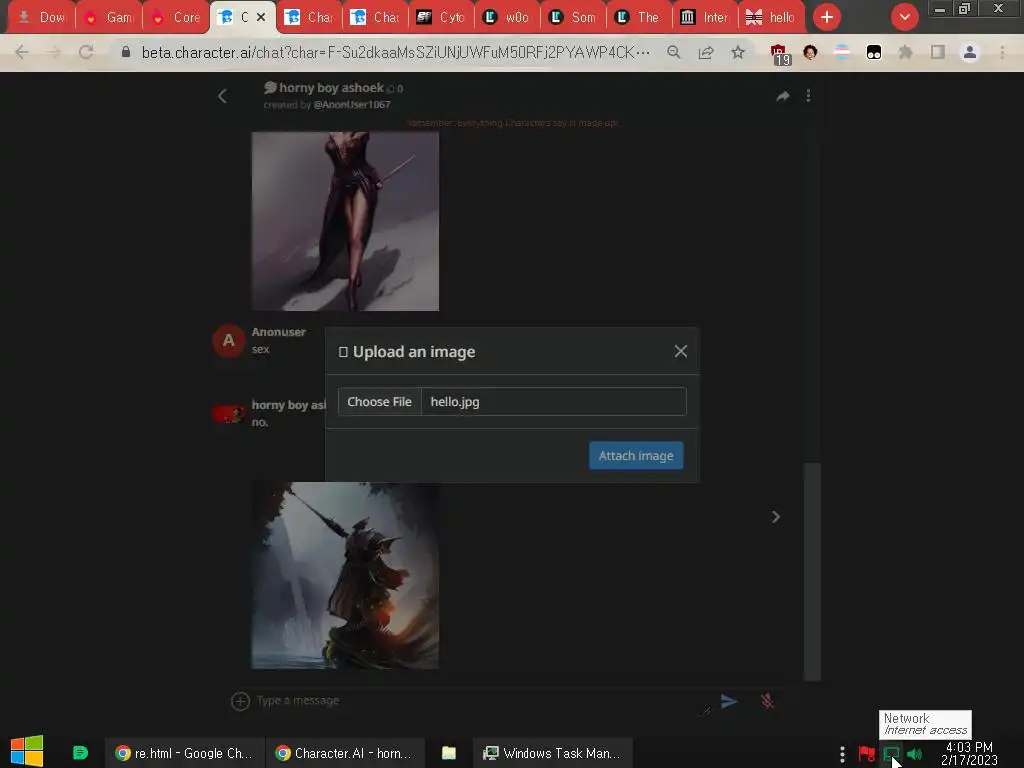Viewport: 1024px width, 768px height.
Task: Click the chat scrollbar thumb
Action: [x=812, y=571]
